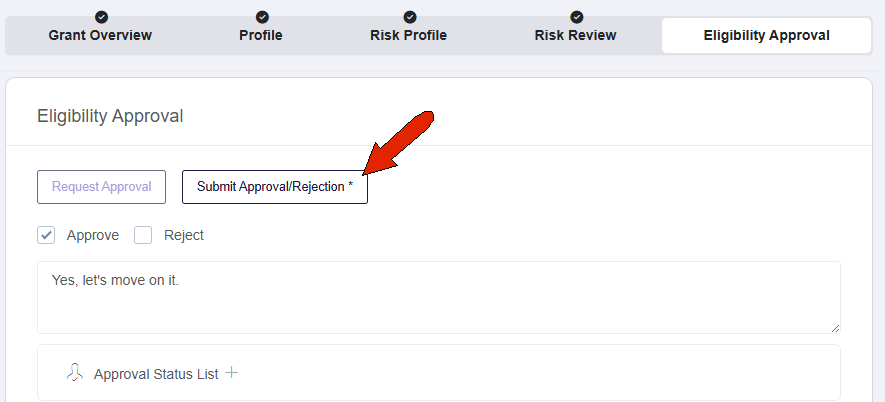The width and height of the screenshot is (885, 402).
Task: Click the checkmark icon above Grant Overview
Action: [x=102, y=17]
